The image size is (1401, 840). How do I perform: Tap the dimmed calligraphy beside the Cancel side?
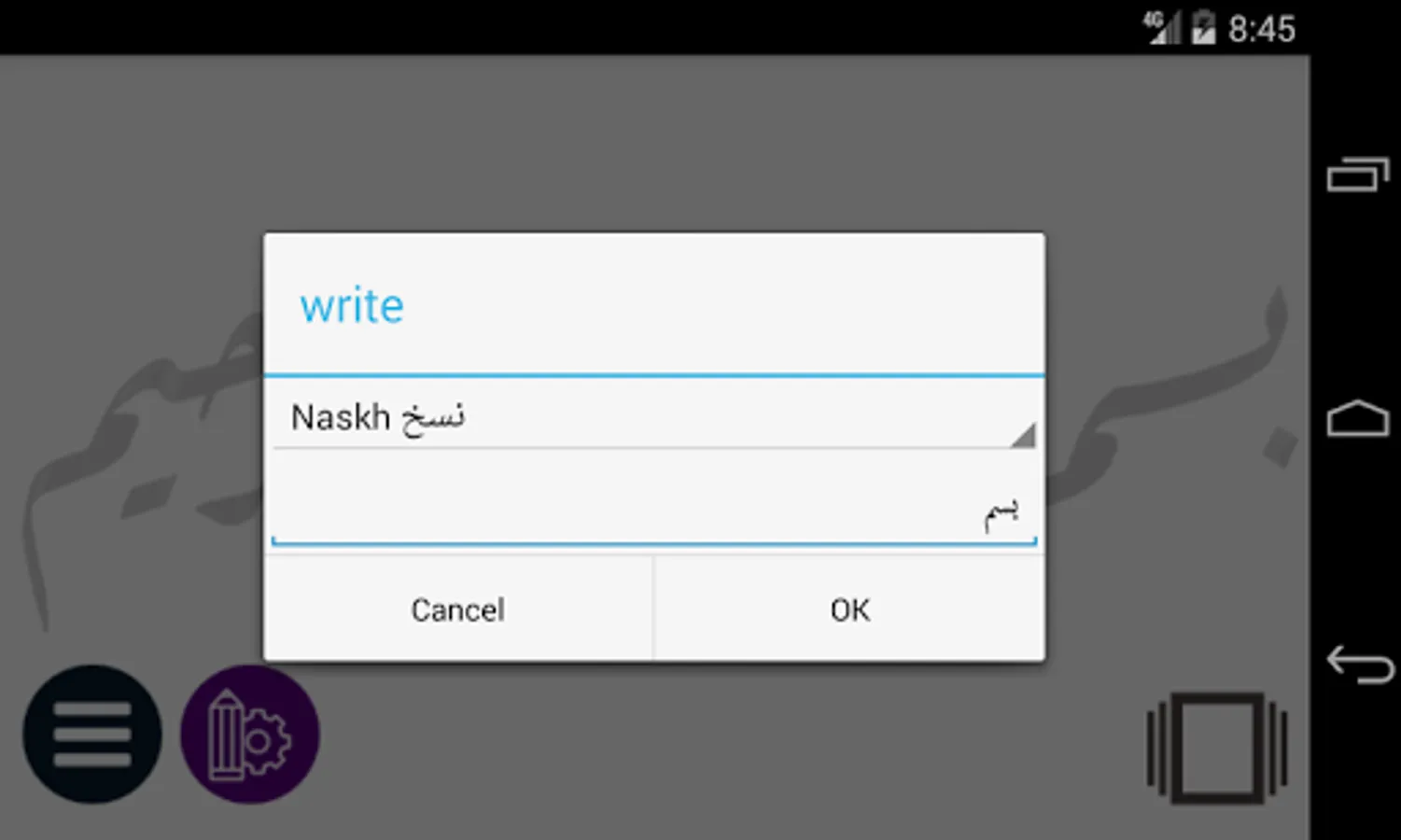140,467
